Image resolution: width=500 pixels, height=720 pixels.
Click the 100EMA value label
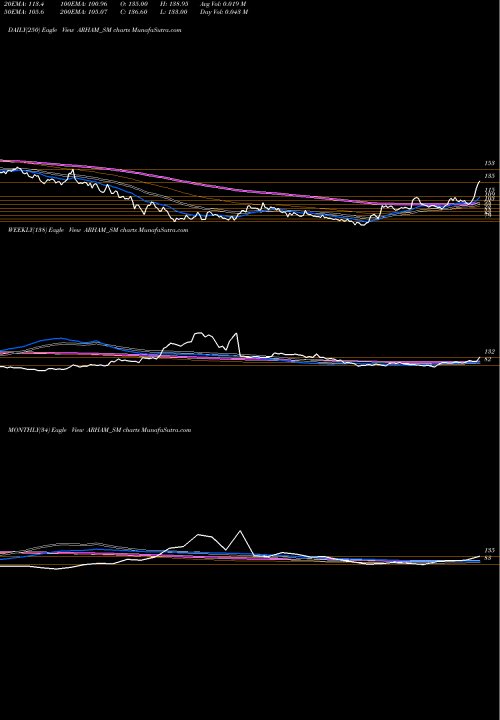(x=83, y=4)
